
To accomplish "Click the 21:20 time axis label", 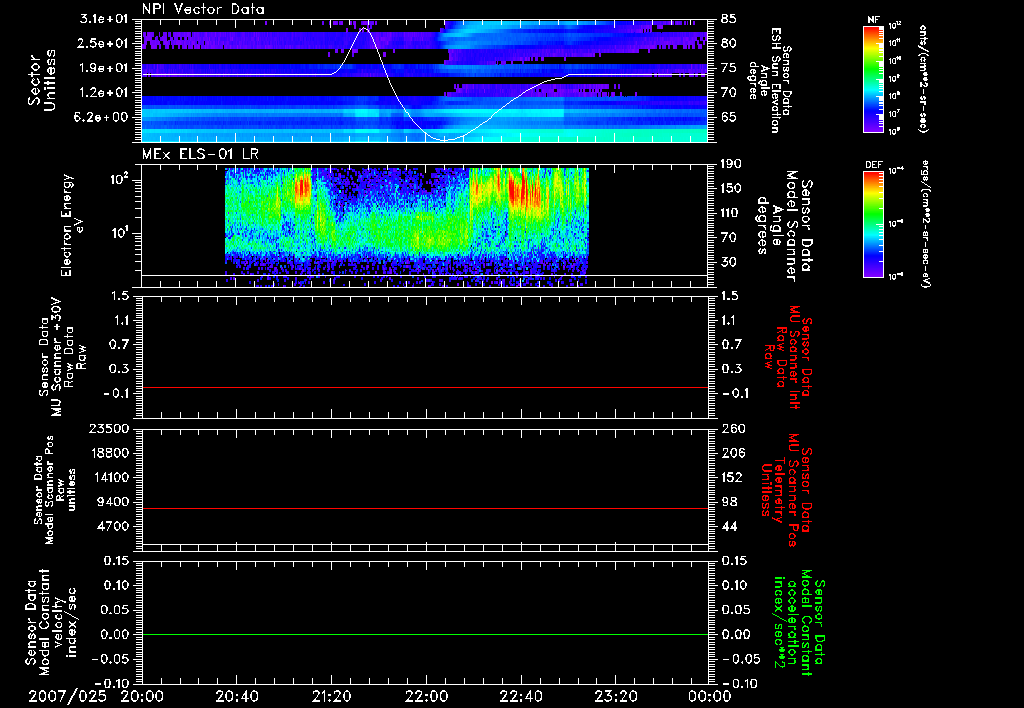I will coord(331,696).
